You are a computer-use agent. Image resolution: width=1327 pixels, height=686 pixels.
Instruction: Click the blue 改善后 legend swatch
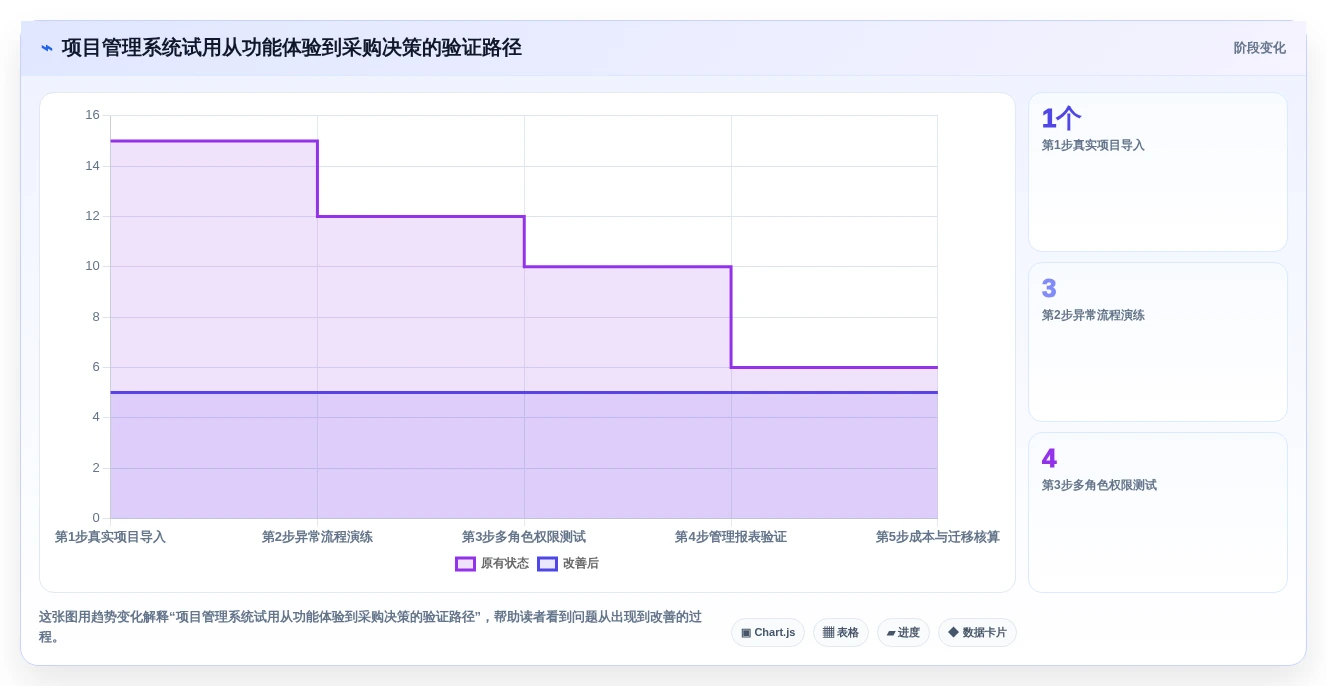[x=547, y=564]
